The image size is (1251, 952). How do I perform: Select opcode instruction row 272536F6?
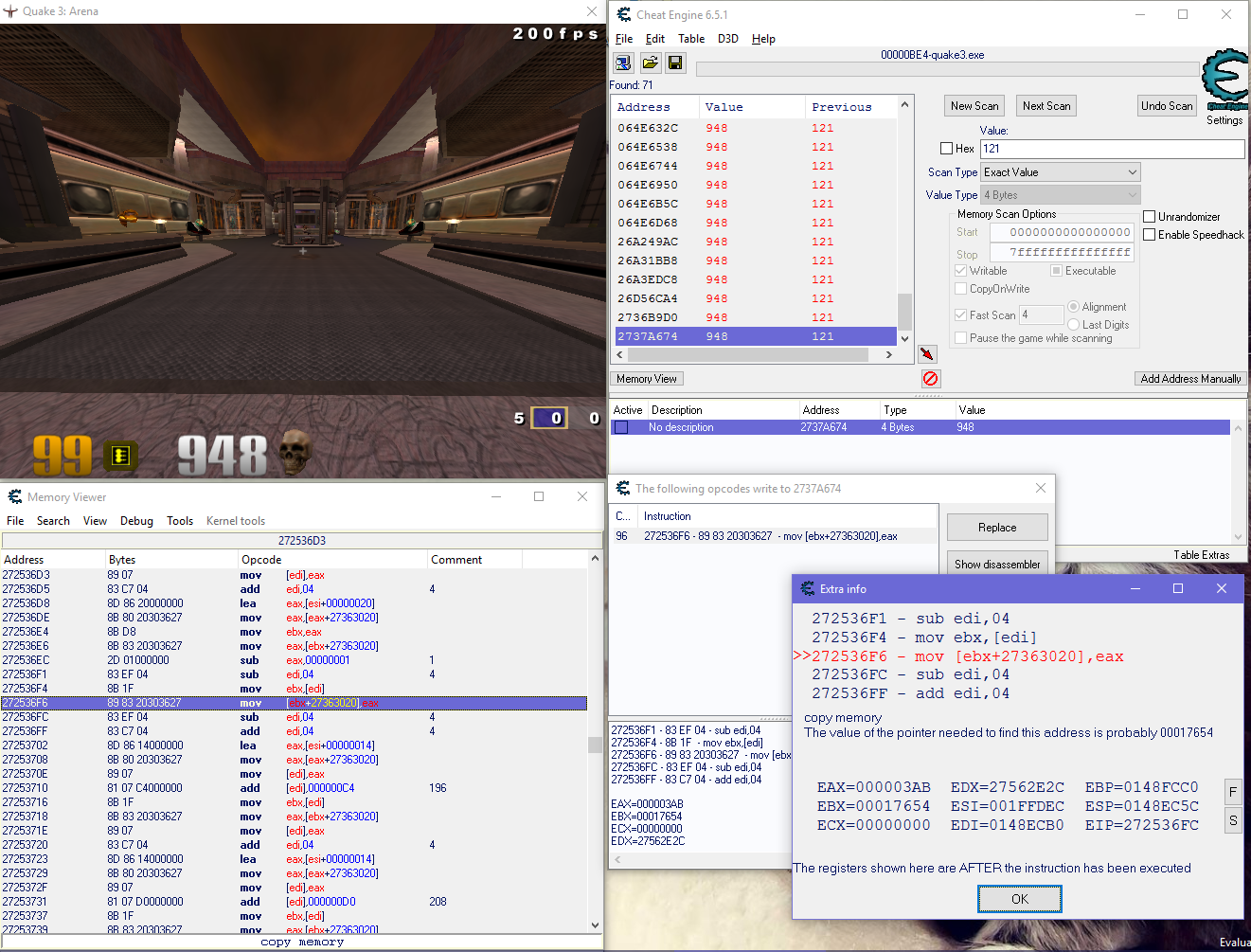pyautogui.click(x=774, y=536)
